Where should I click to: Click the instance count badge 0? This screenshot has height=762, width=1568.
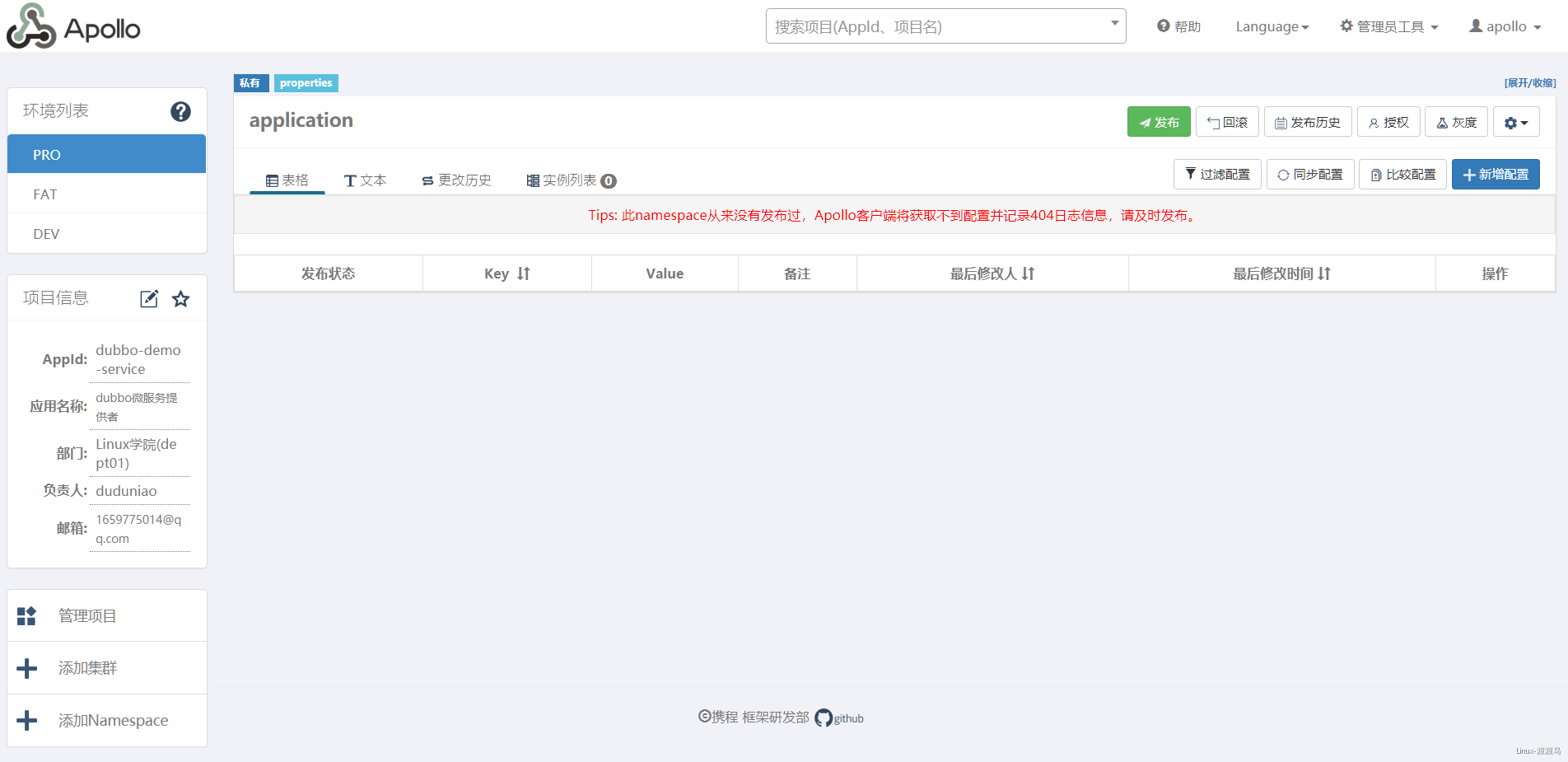pyautogui.click(x=609, y=181)
